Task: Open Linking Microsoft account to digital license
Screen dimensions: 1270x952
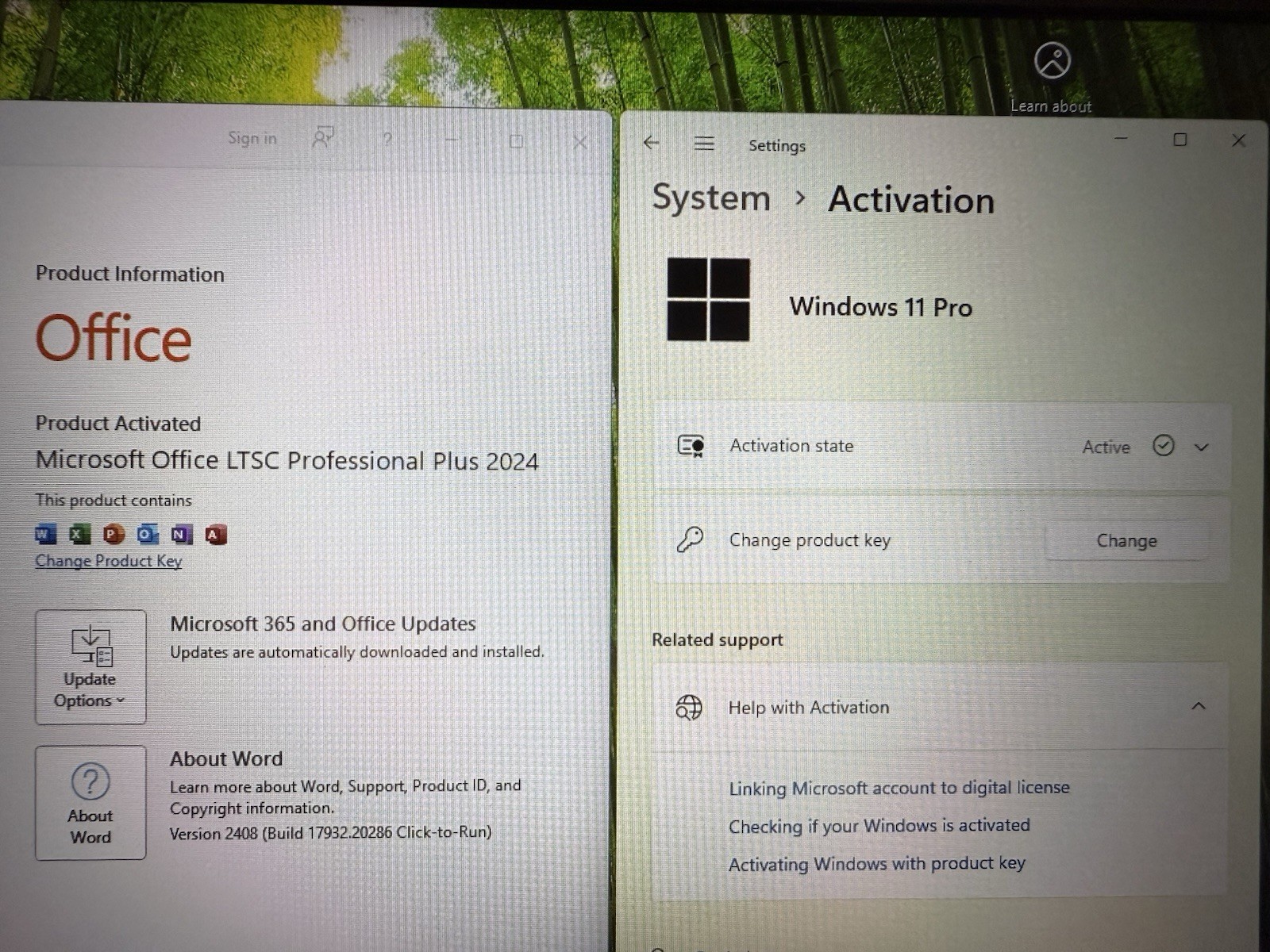Action: click(x=899, y=788)
